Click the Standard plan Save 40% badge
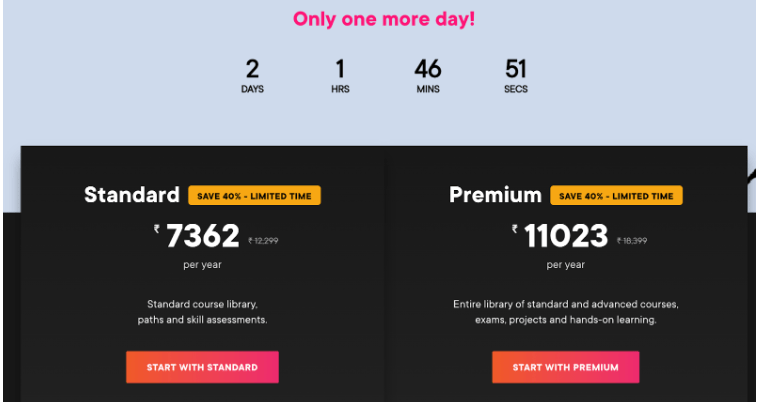The width and height of the screenshot is (757, 408). click(254, 196)
